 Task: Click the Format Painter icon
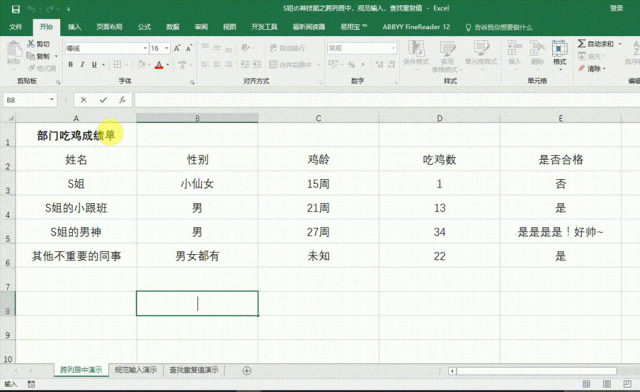tap(31, 68)
